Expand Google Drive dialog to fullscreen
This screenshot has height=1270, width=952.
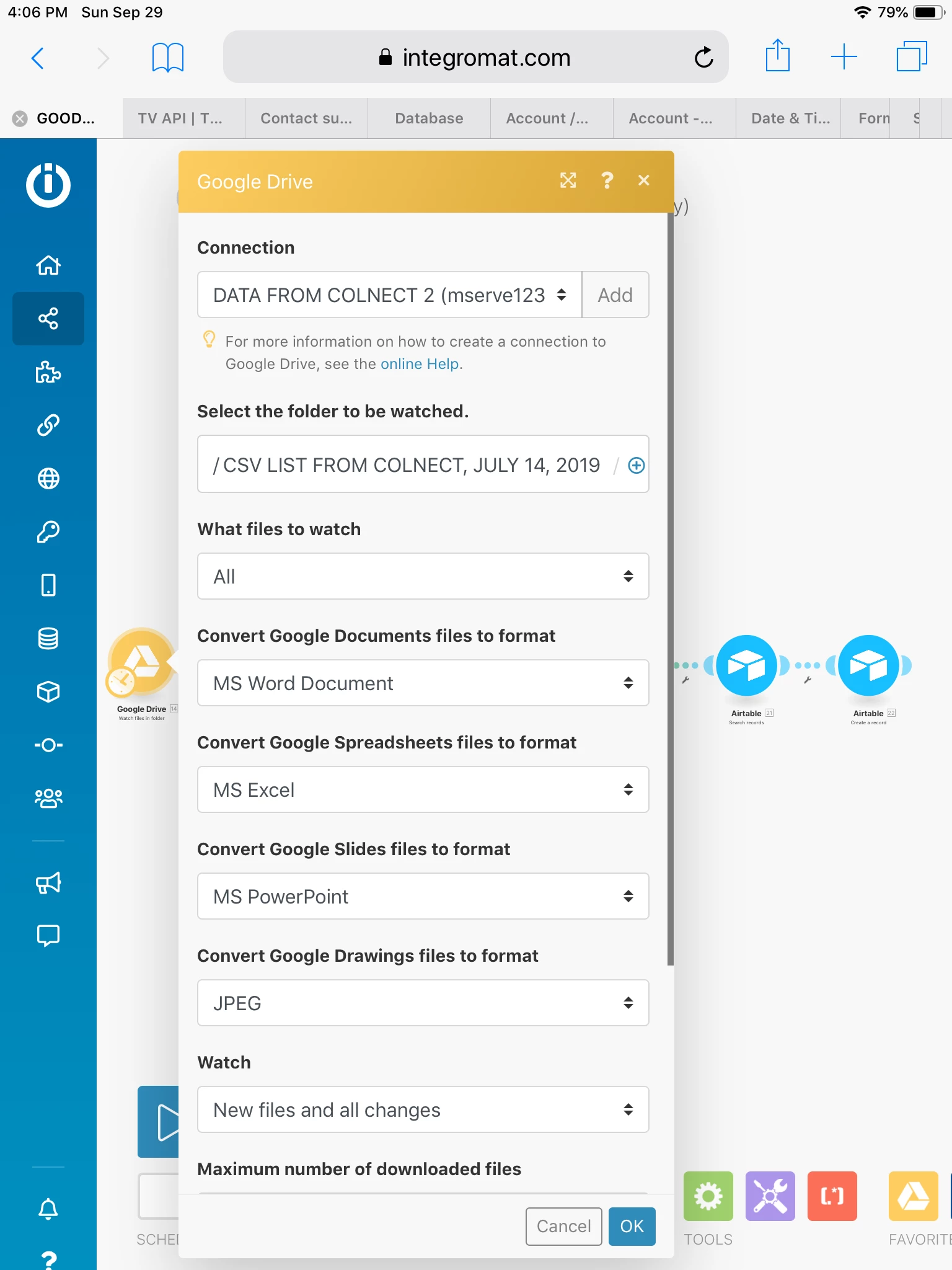(568, 180)
